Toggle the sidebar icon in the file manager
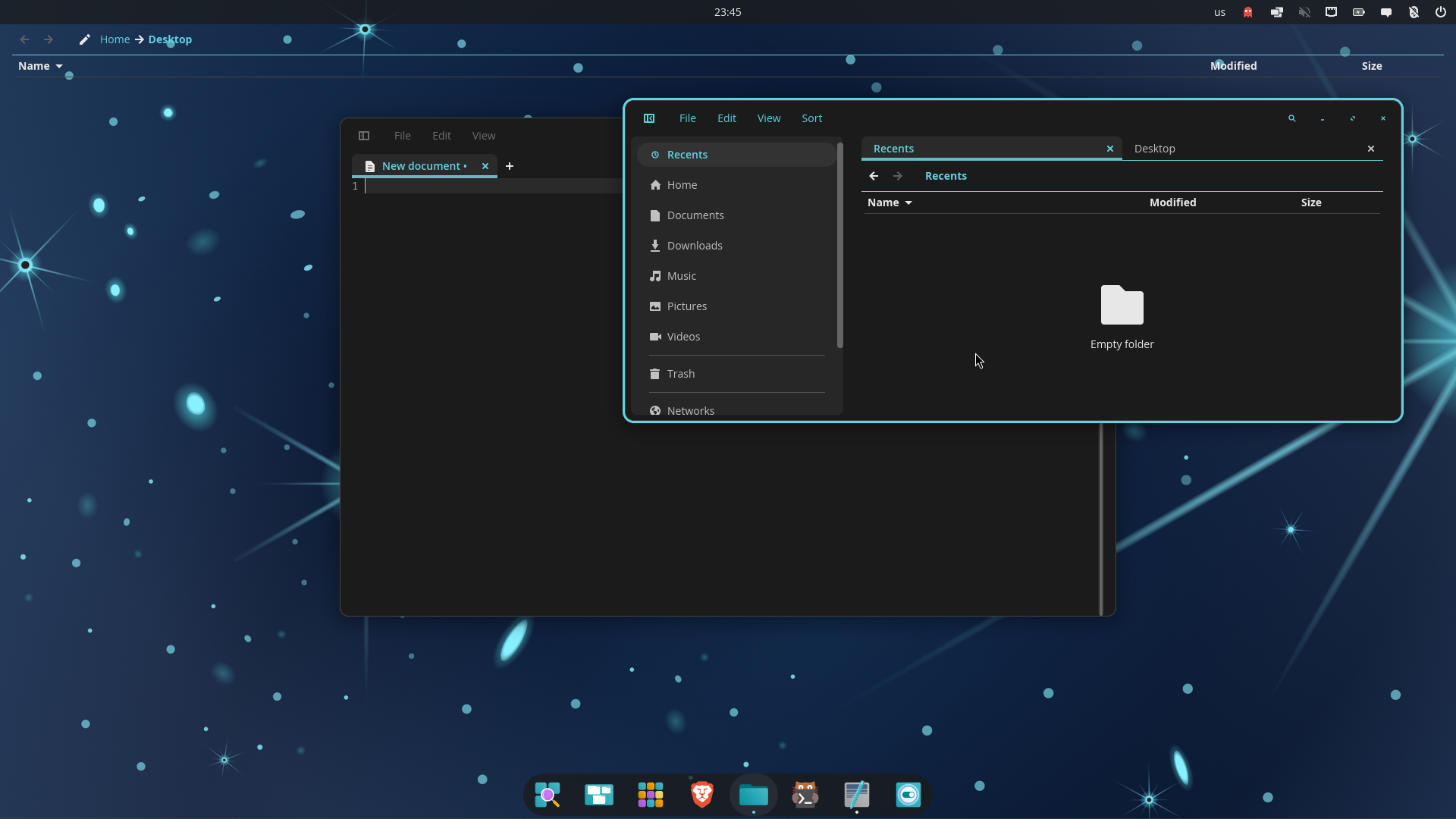The height and width of the screenshot is (819, 1456). (x=649, y=118)
